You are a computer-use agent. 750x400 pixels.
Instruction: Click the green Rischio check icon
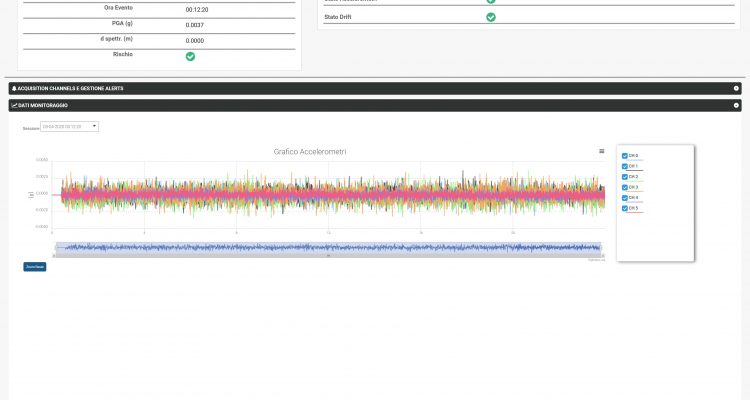(x=190, y=56)
